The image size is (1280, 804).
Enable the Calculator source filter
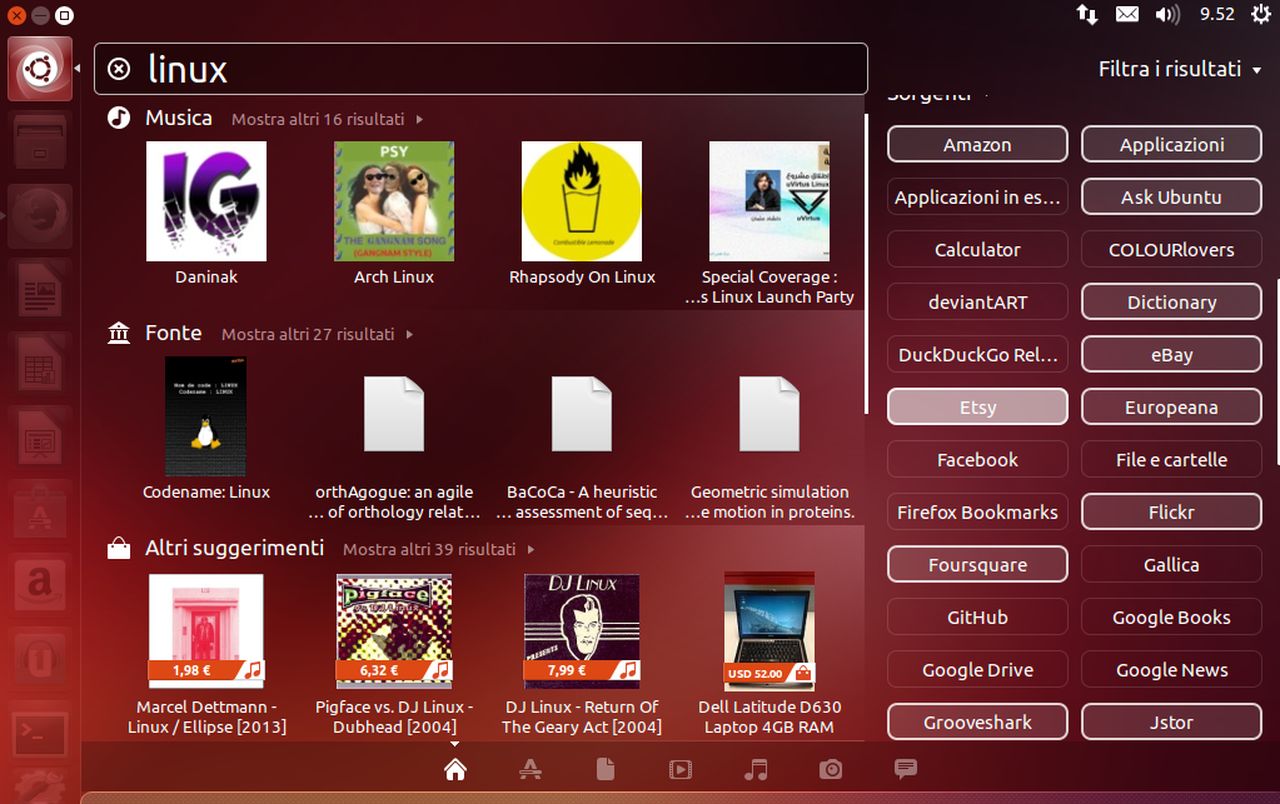point(977,250)
